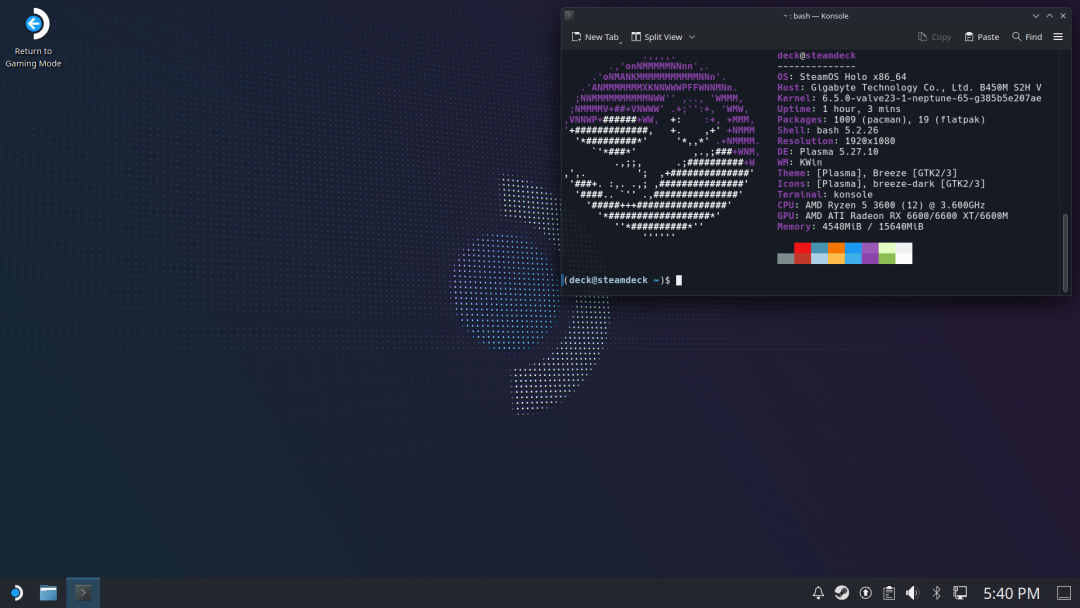The width and height of the screenshot is (1080, 608).
Task: Click the Steam tray icon
Action: (x=842, y=593)
